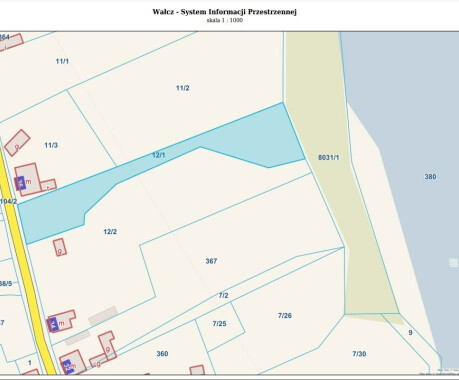Click parcel label 11/2
The width and height of the screenshot is (459, 380).
pos(183,88)
